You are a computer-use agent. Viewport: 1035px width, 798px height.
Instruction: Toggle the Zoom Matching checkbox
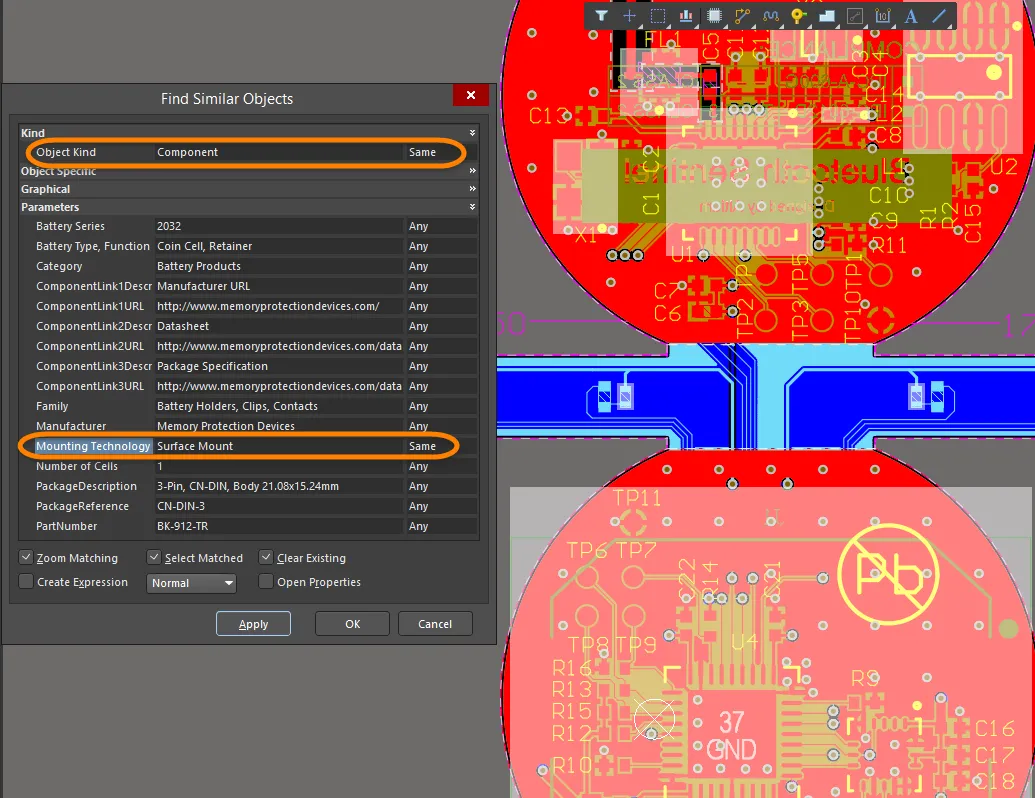click(26, 558)
